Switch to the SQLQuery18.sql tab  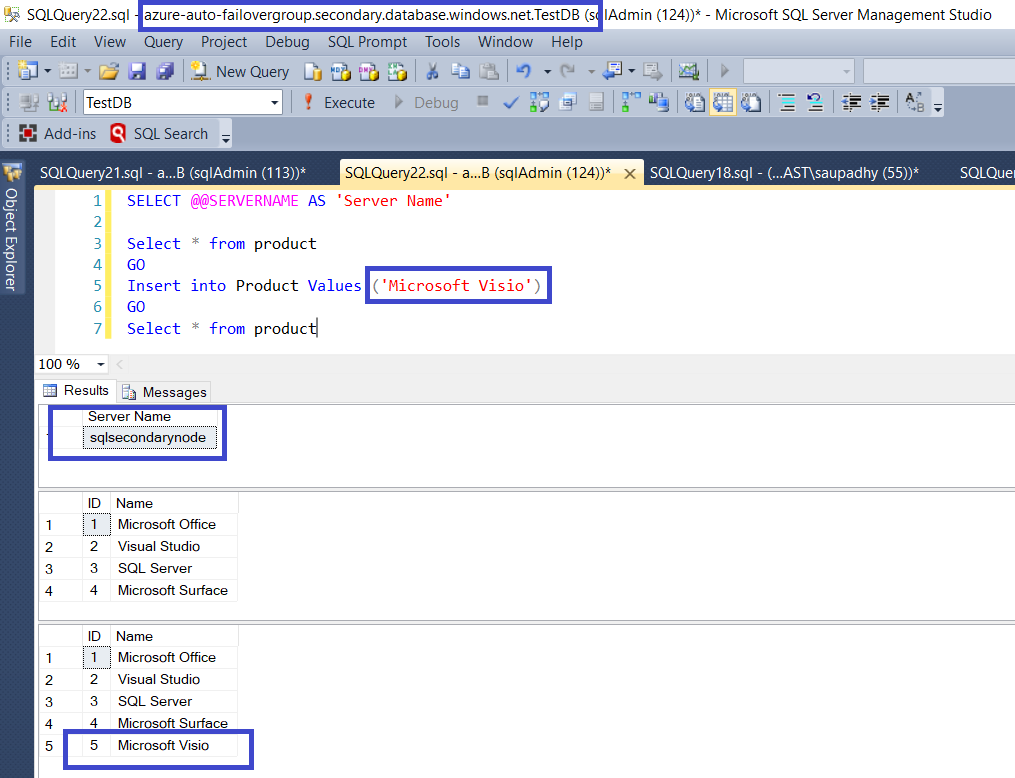[784, 173]
